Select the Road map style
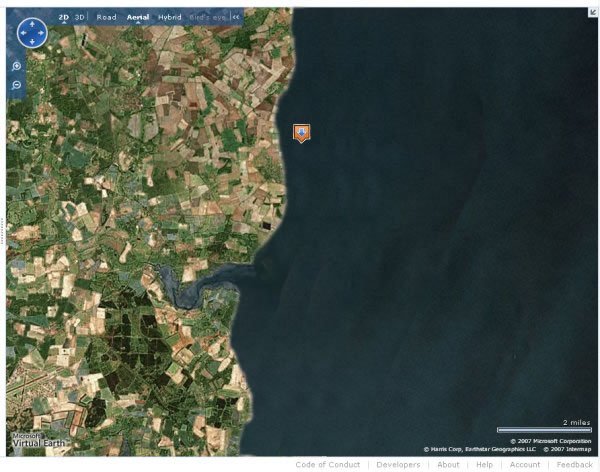This screenshot has width=600, height=472. tap(106, 17)
